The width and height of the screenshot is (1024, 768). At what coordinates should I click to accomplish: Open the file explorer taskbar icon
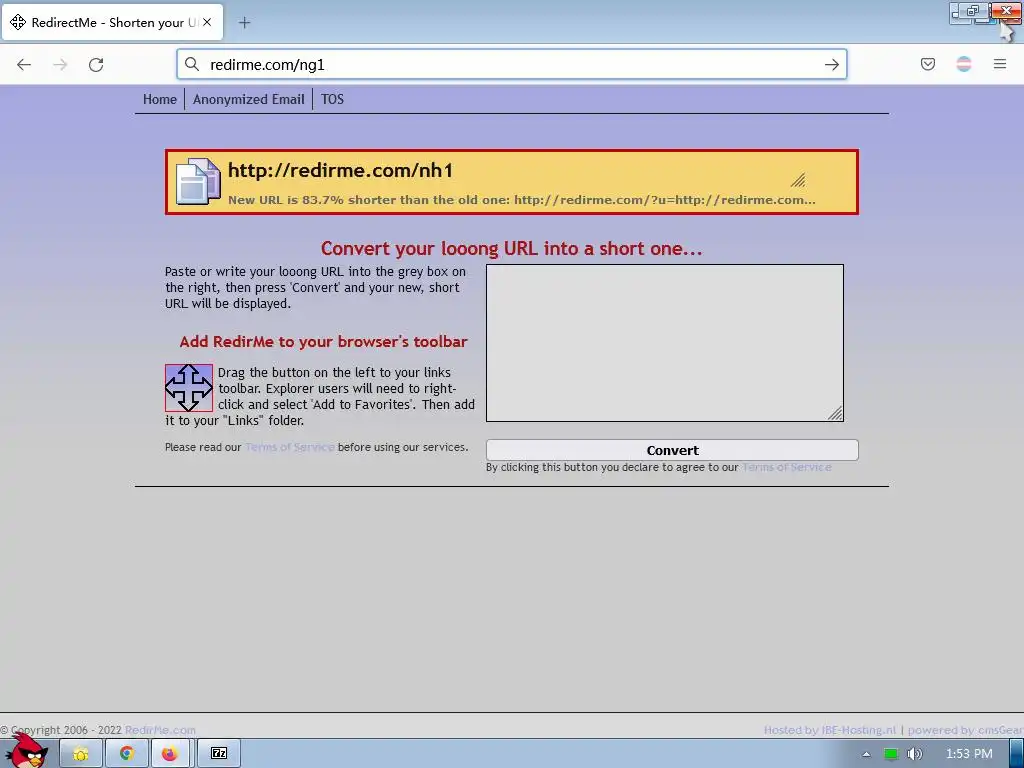pos(80,754)
